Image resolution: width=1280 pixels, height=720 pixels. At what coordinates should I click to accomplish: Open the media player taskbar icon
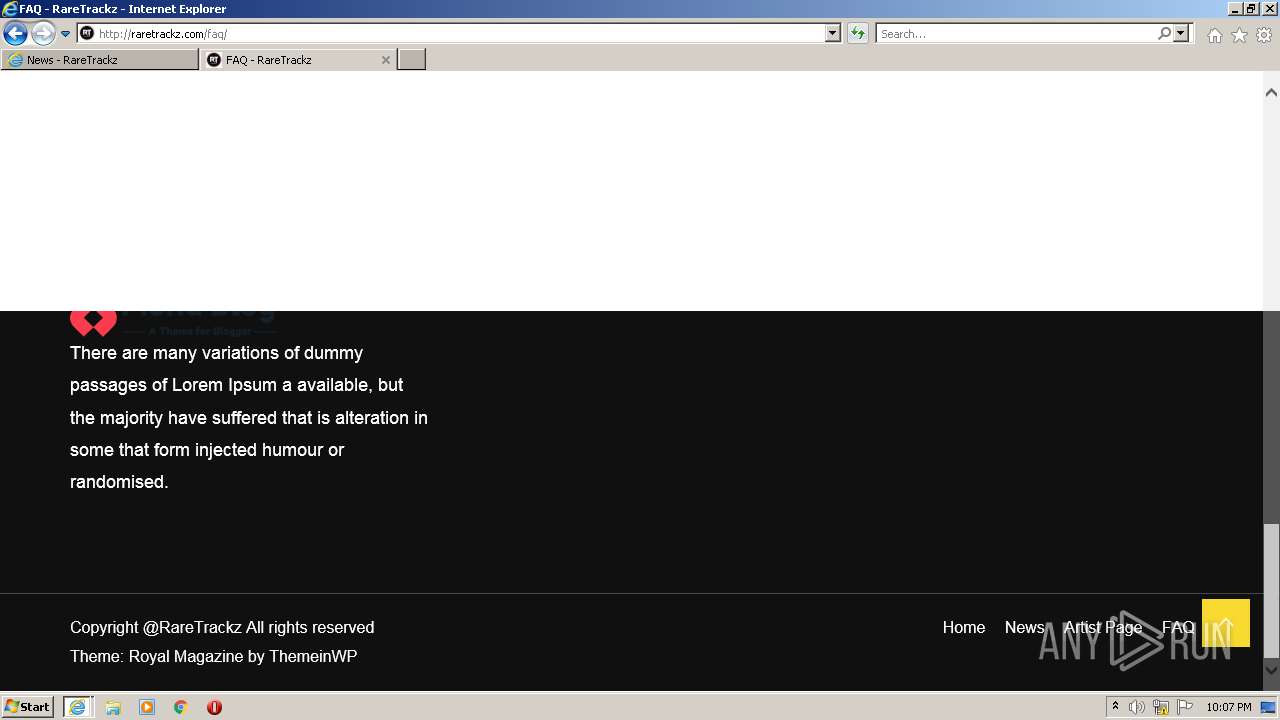tap(147, 707)
